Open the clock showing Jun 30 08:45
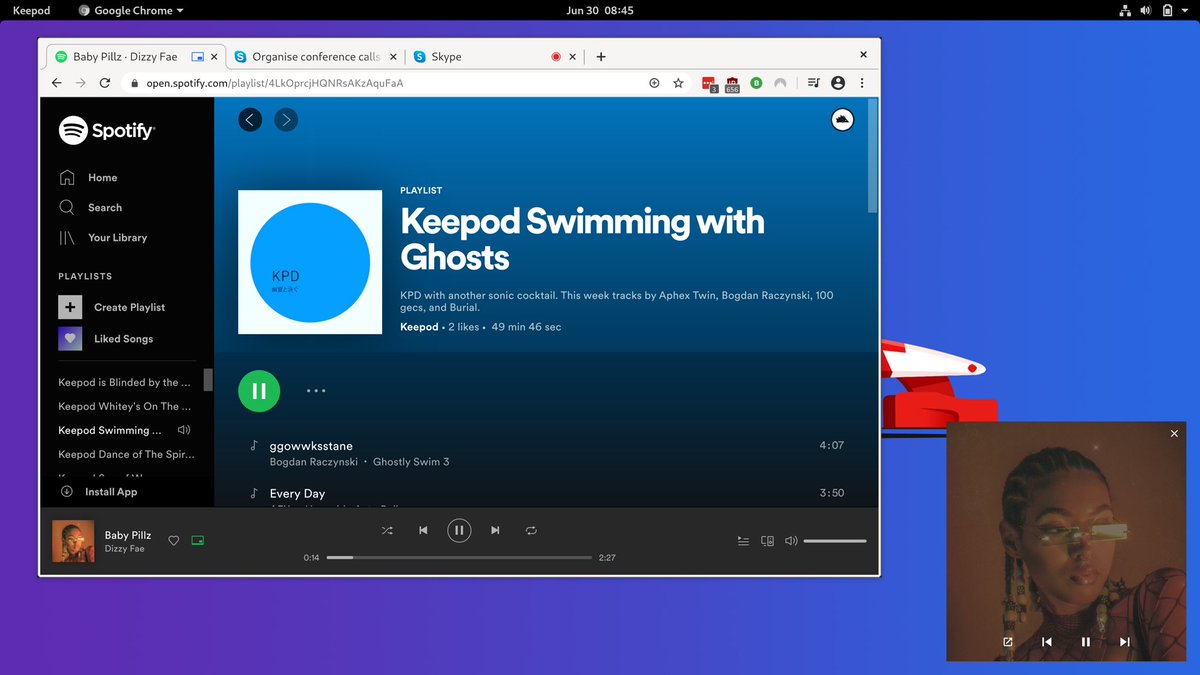Image resolution: width=1200 pixels, height=675 pixels. 600,10
